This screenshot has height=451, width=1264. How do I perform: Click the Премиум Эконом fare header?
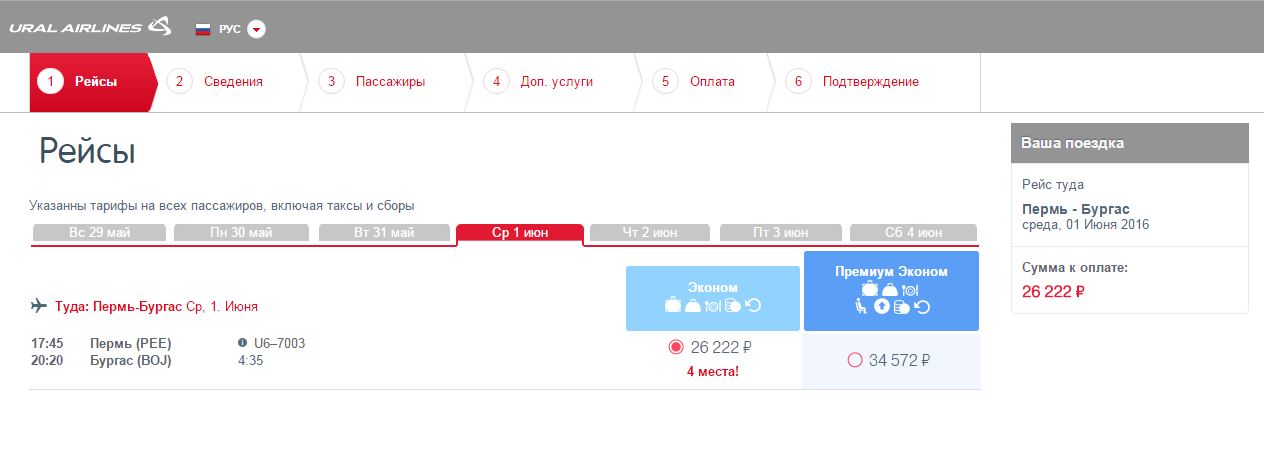[891, 272]
